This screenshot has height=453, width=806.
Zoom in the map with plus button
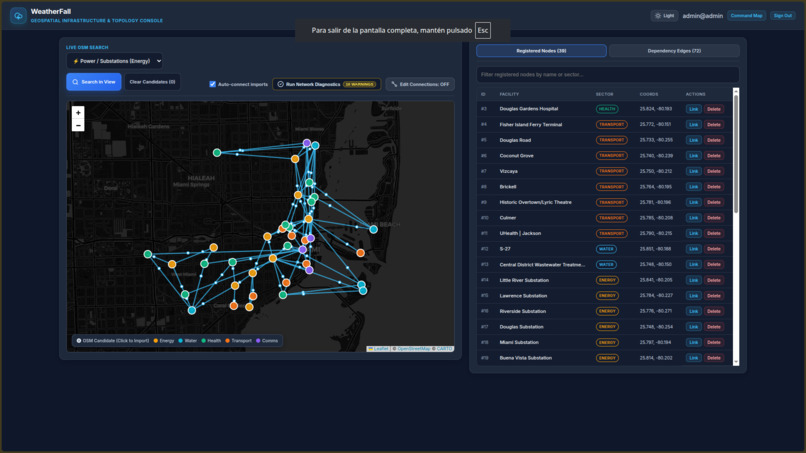click(x=78, y=113)
